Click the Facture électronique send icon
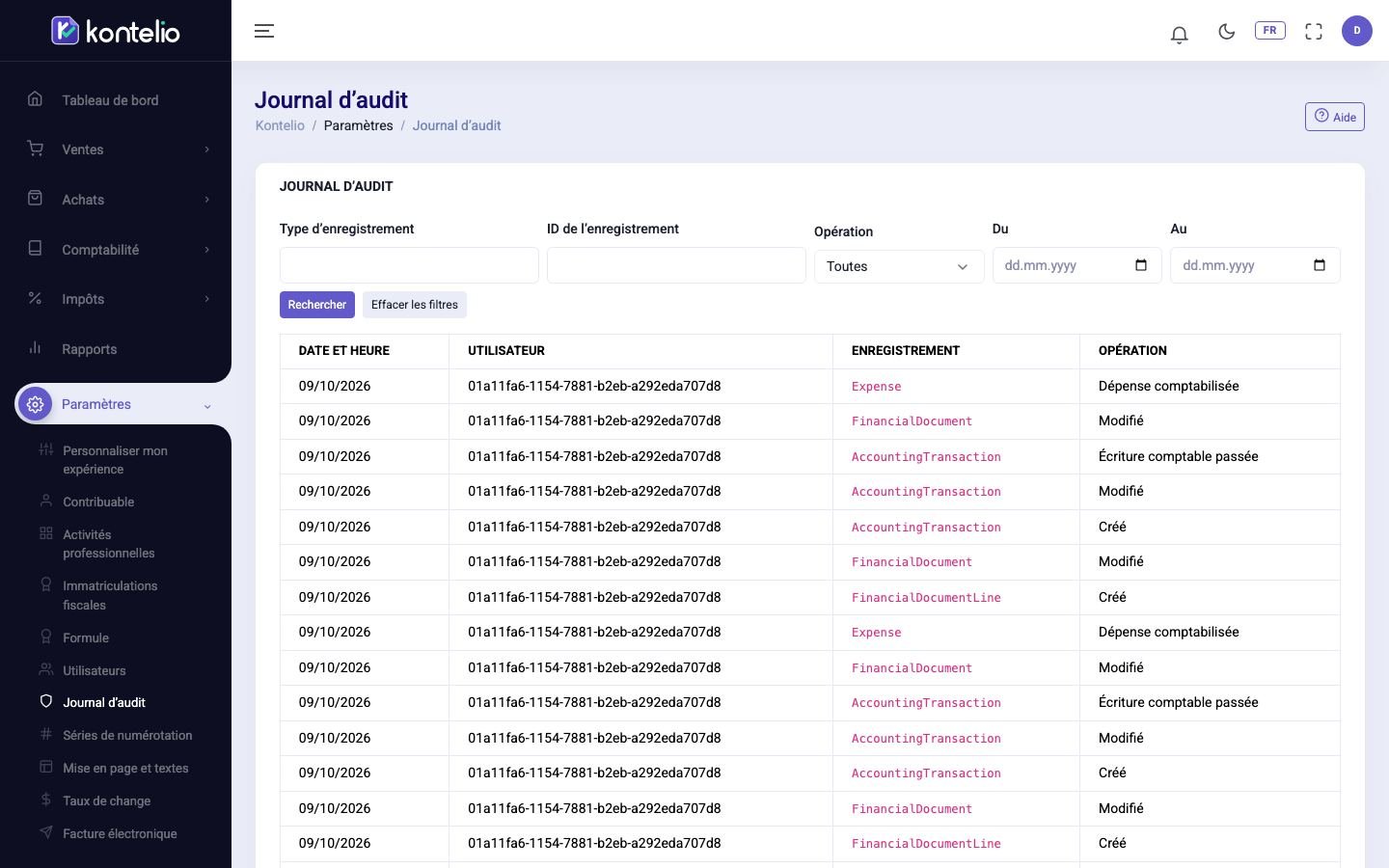1389x868 pixels. click(x=45, y=833)
